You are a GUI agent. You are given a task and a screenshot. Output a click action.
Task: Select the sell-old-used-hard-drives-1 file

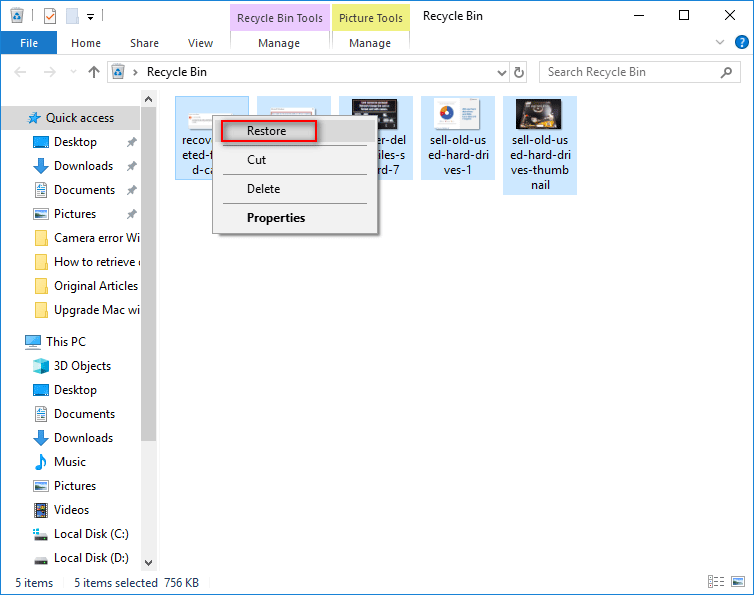[458, 139]
